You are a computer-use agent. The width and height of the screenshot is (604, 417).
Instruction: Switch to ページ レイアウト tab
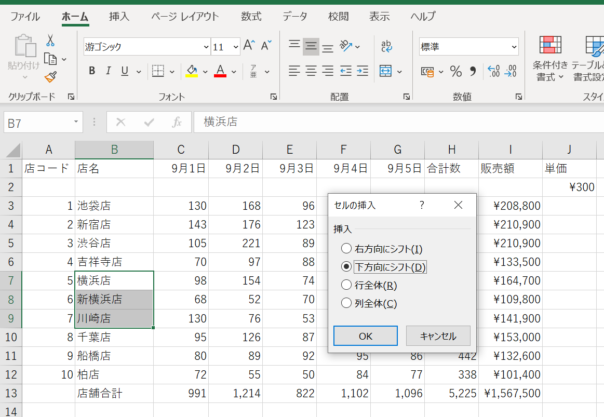tap(185, 17)
